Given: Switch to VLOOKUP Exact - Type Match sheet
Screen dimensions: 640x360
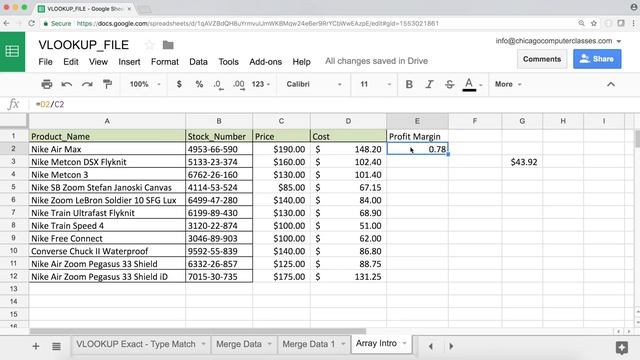Looking at the screenshot, I should coord(136,344).
